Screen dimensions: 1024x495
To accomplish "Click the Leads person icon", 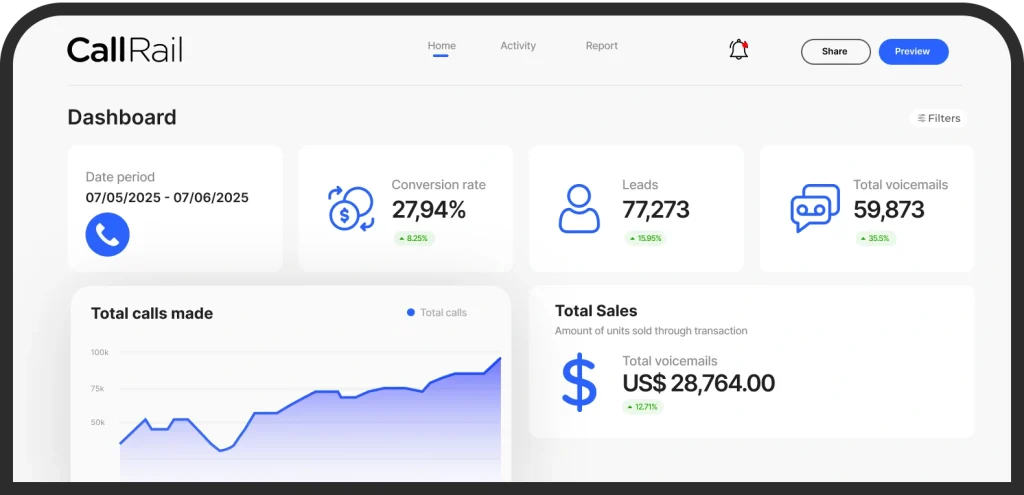I will coord(579,208).
